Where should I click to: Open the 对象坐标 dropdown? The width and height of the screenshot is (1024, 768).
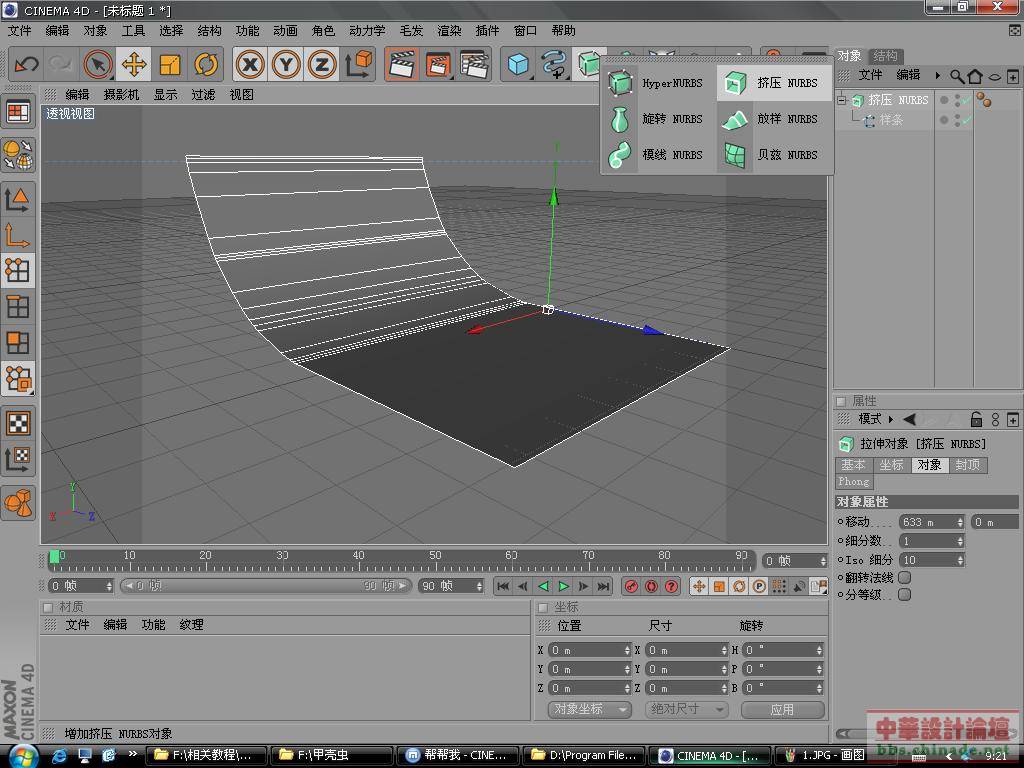(589, 709)
